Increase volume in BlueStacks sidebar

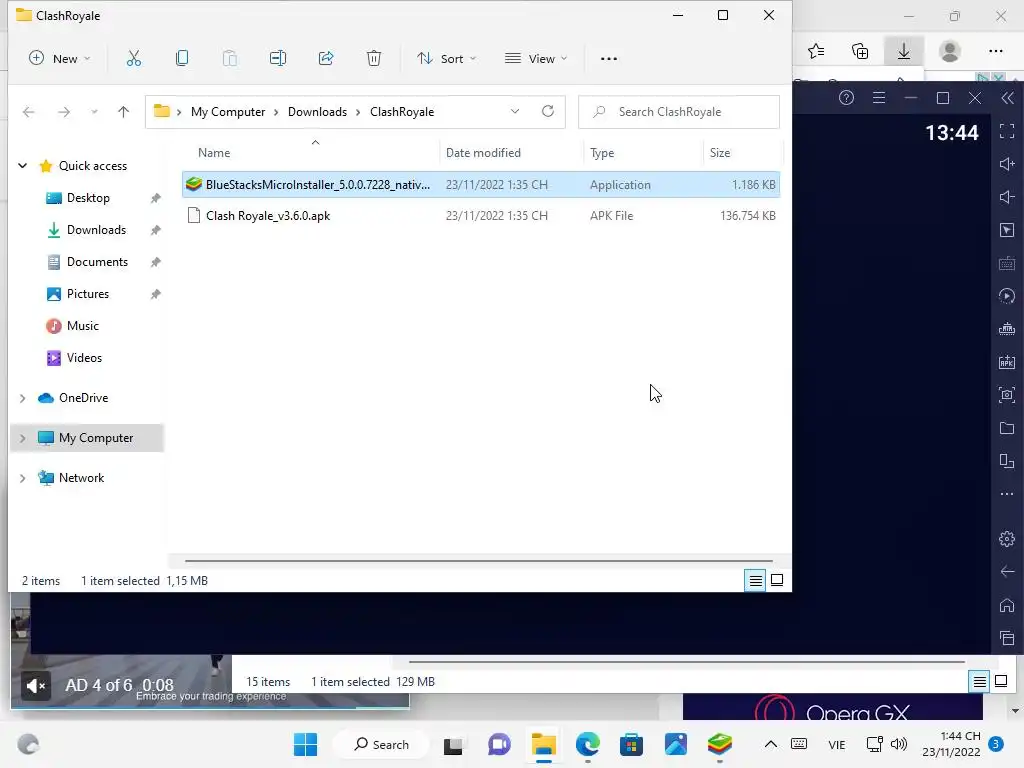click(x=1007, y=164)
